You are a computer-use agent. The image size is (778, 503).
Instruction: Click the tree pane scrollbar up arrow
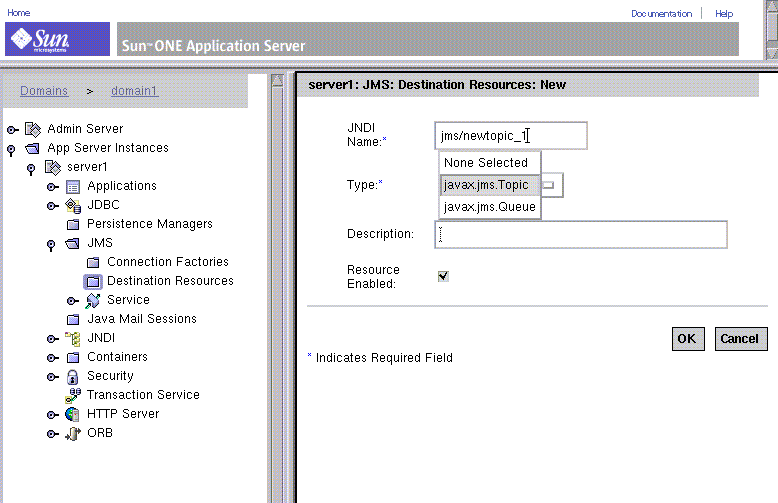(x=277, y=80)
